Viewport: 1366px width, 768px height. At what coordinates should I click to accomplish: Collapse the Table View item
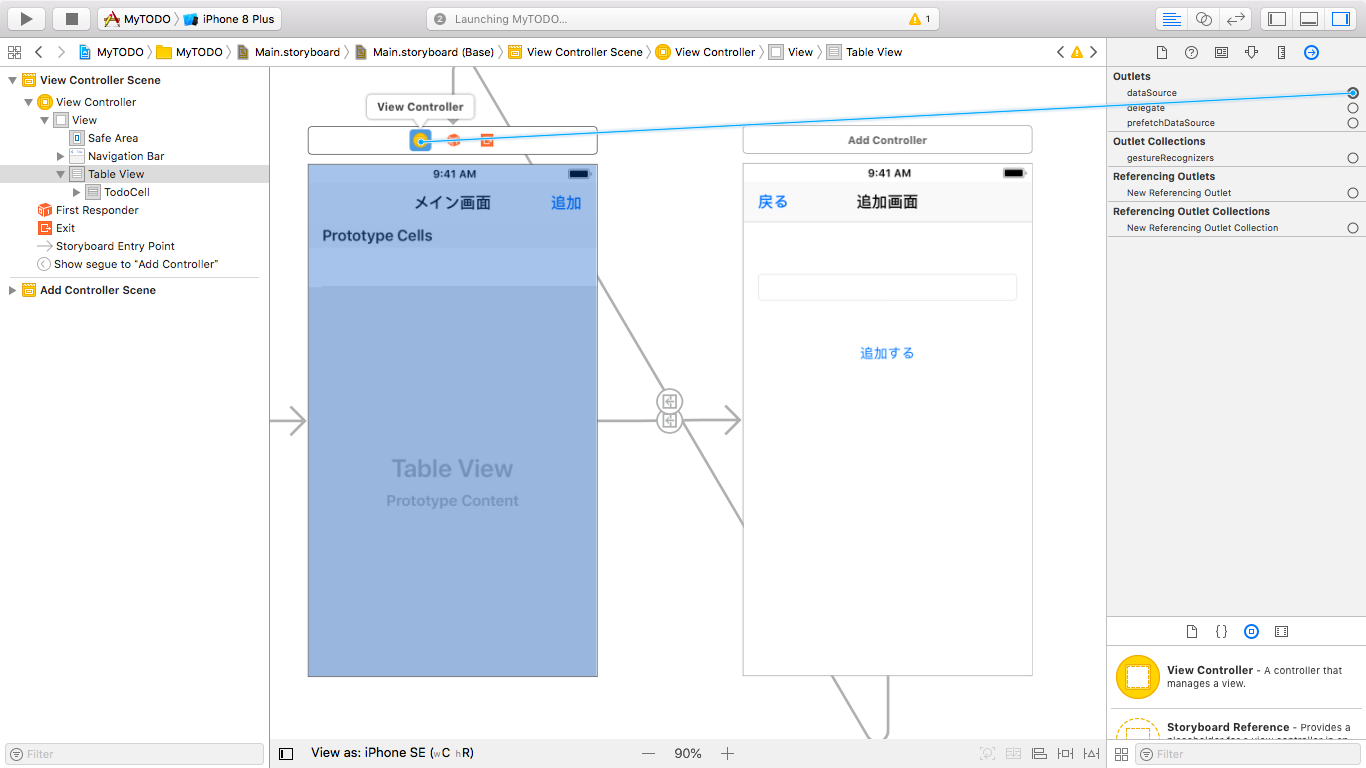coord(59,173)
